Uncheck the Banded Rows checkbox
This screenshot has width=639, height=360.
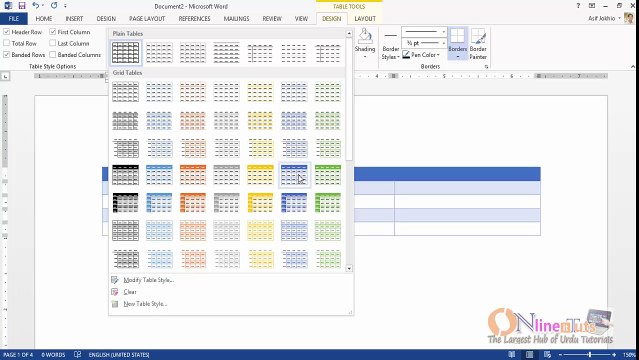(7, 55)
